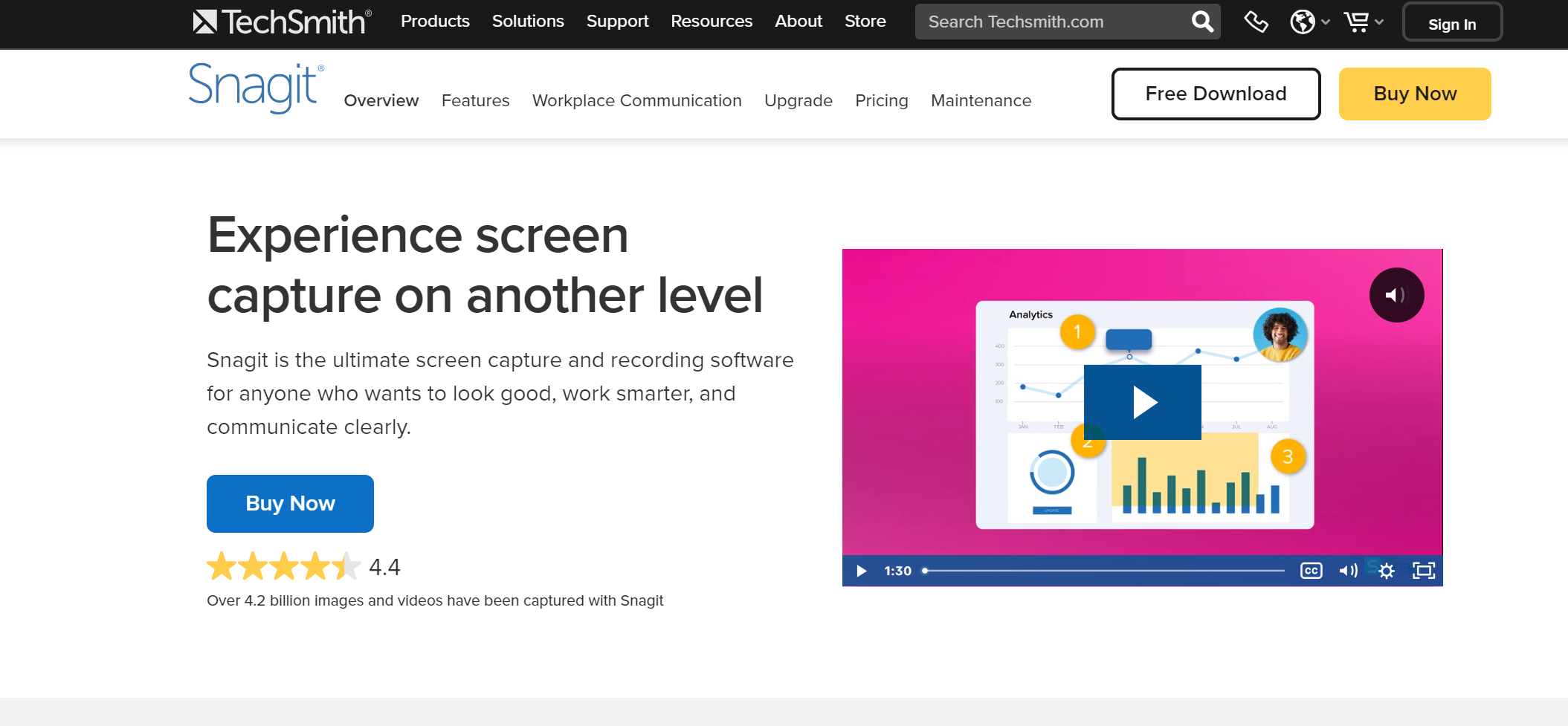The height and width of the screenshot is (726, 1568).
Task: Open the Resources menu
Action: [712, 21]
